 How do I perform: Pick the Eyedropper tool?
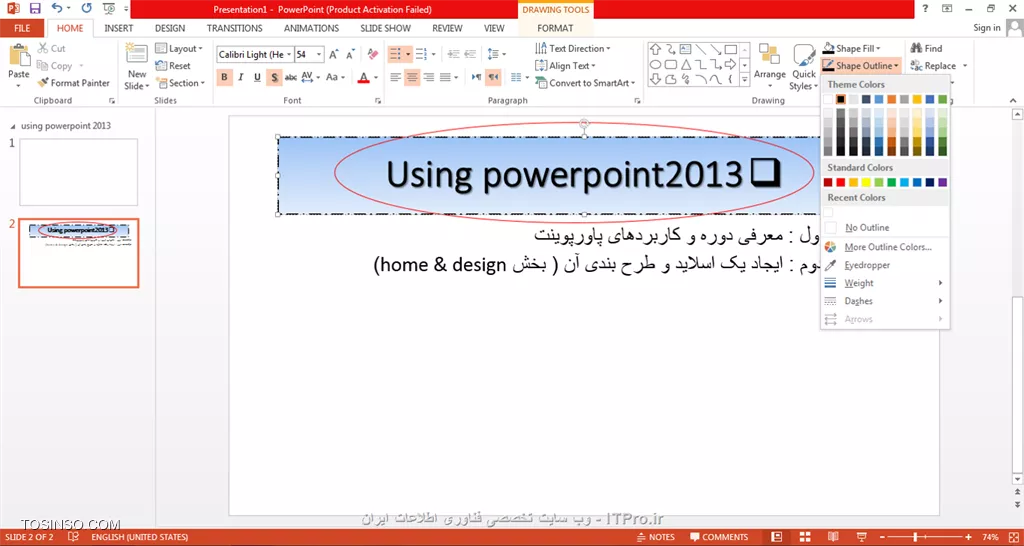coord(885,265)
